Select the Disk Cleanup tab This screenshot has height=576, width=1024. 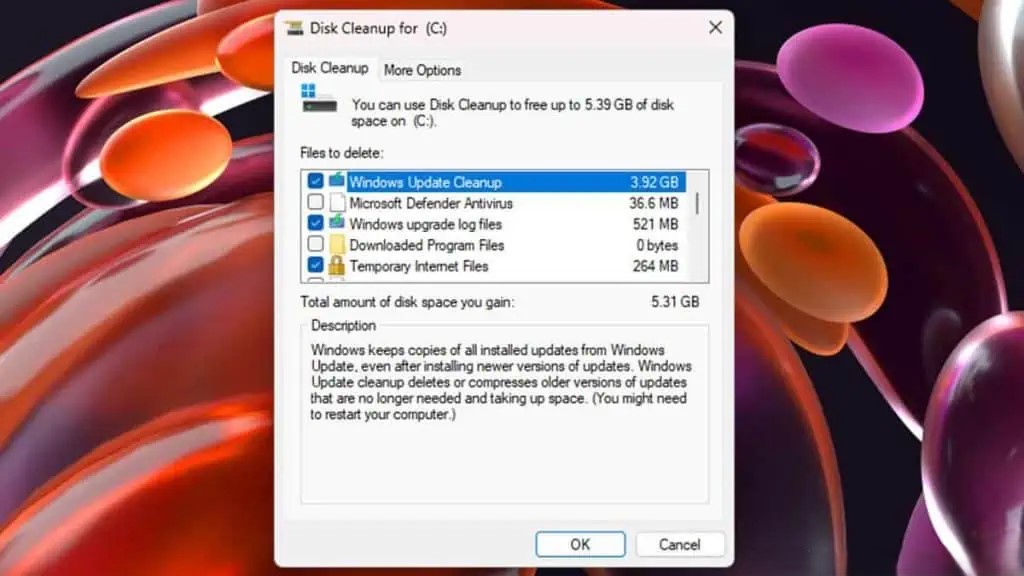point(330,68)
